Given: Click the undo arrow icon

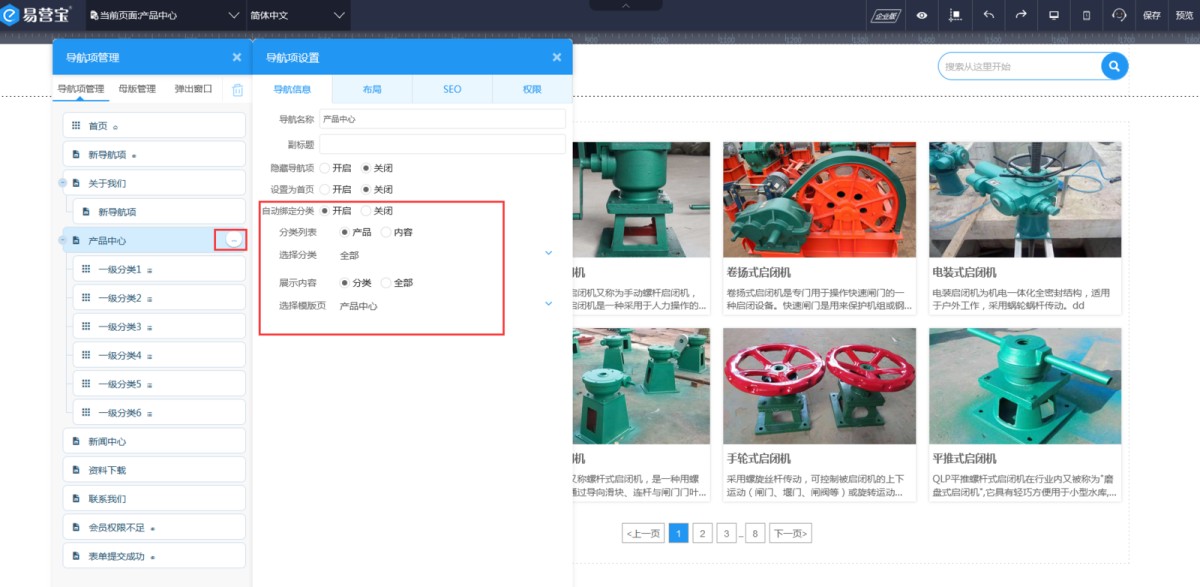Looking at the screenshot, I should pyautogui.click(x=988, y=15).
